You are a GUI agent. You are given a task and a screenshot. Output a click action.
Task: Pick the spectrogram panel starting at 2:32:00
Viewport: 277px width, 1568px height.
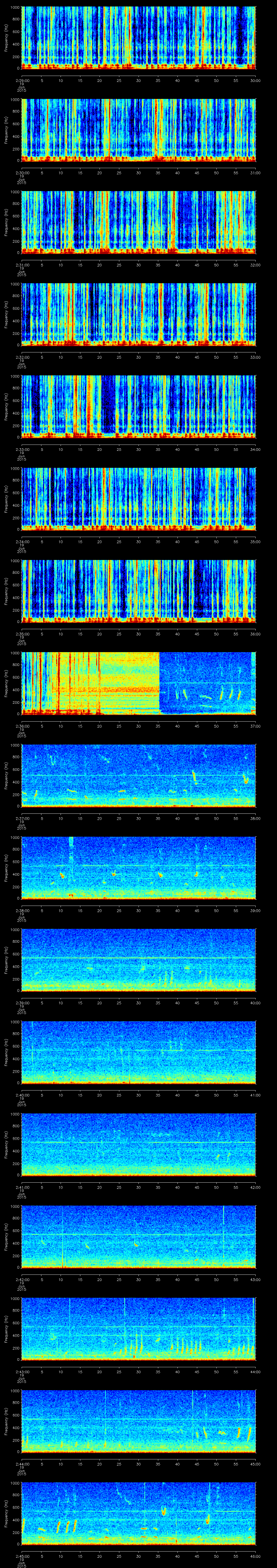[139, 314]
